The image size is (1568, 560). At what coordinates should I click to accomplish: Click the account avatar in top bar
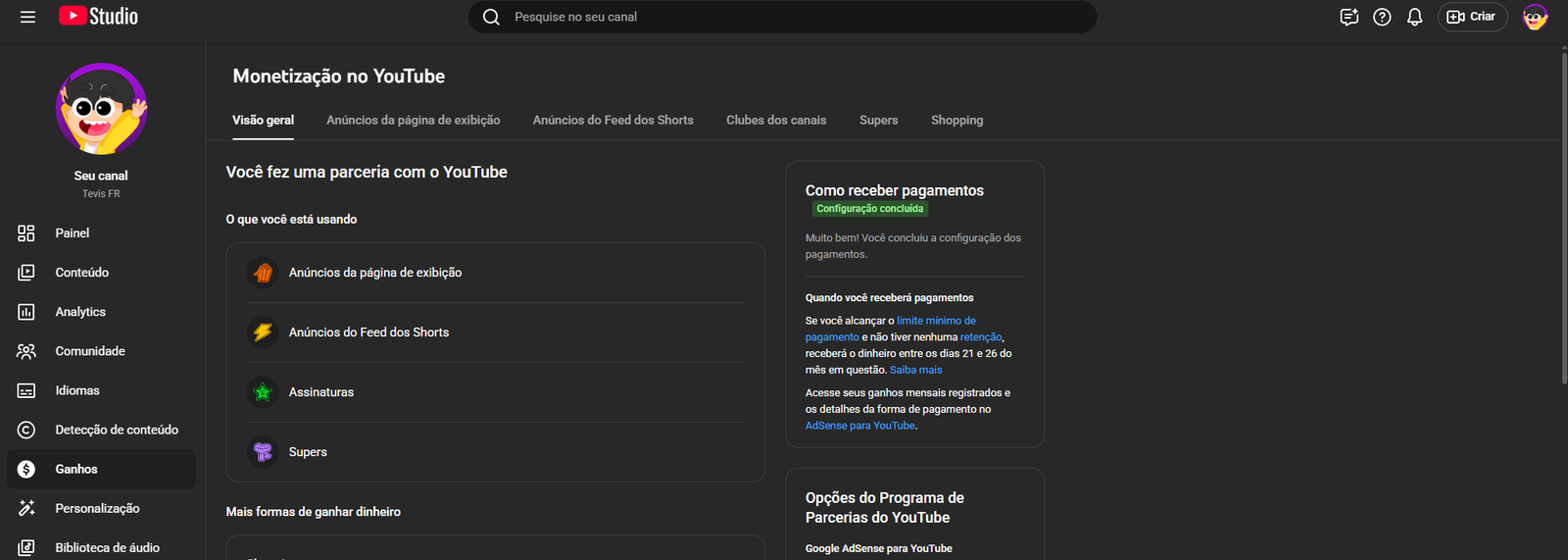1534,17
